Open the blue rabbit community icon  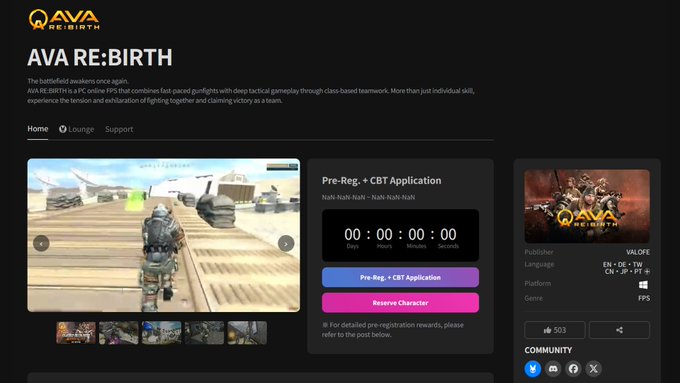533,369
